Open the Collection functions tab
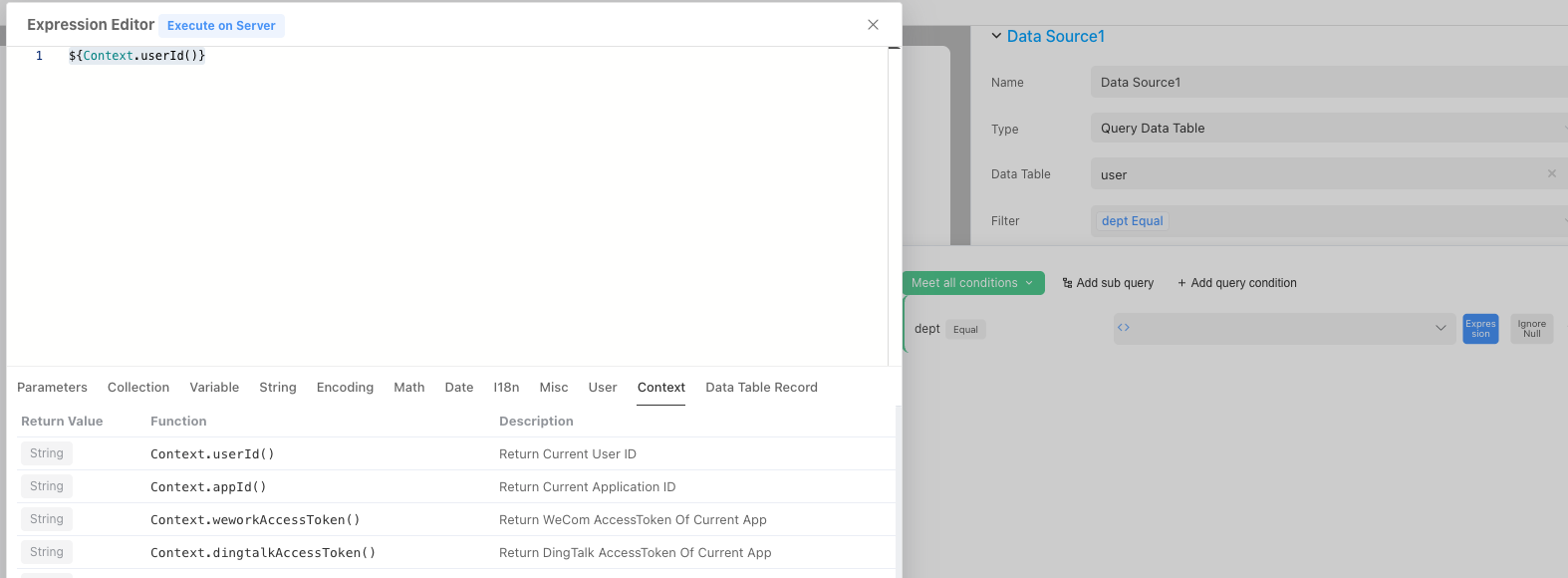Image resolution: width=1568 pixels, height=578 pixels. pos(138,388)
